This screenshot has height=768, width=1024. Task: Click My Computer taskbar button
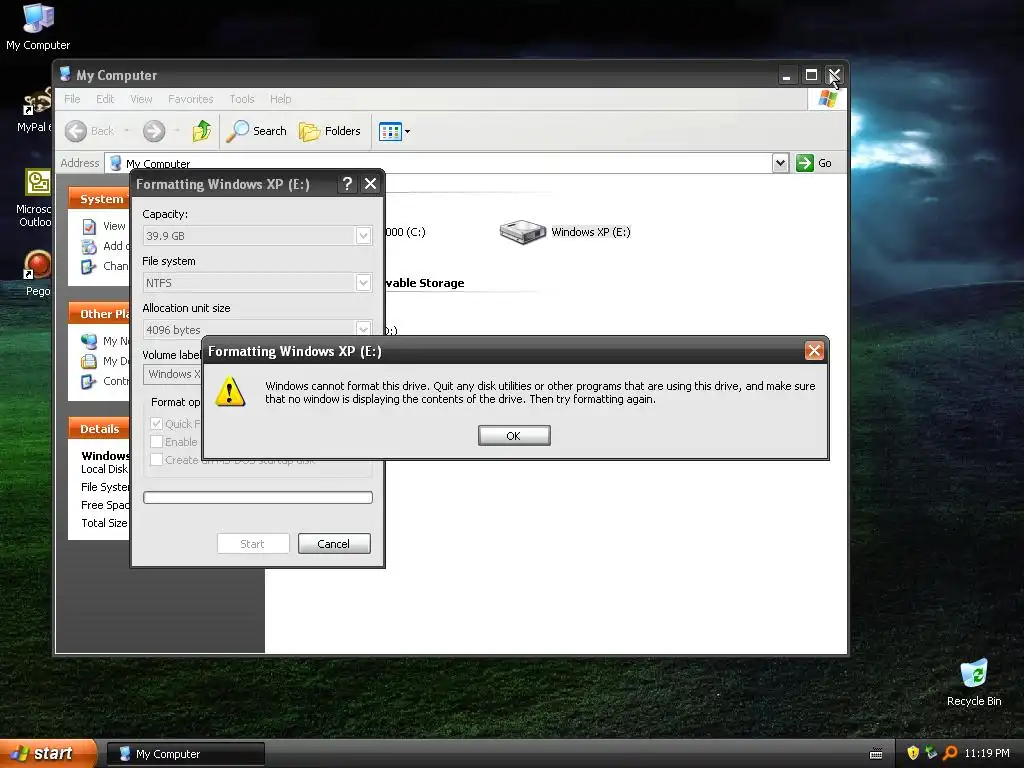coord(185,754)
